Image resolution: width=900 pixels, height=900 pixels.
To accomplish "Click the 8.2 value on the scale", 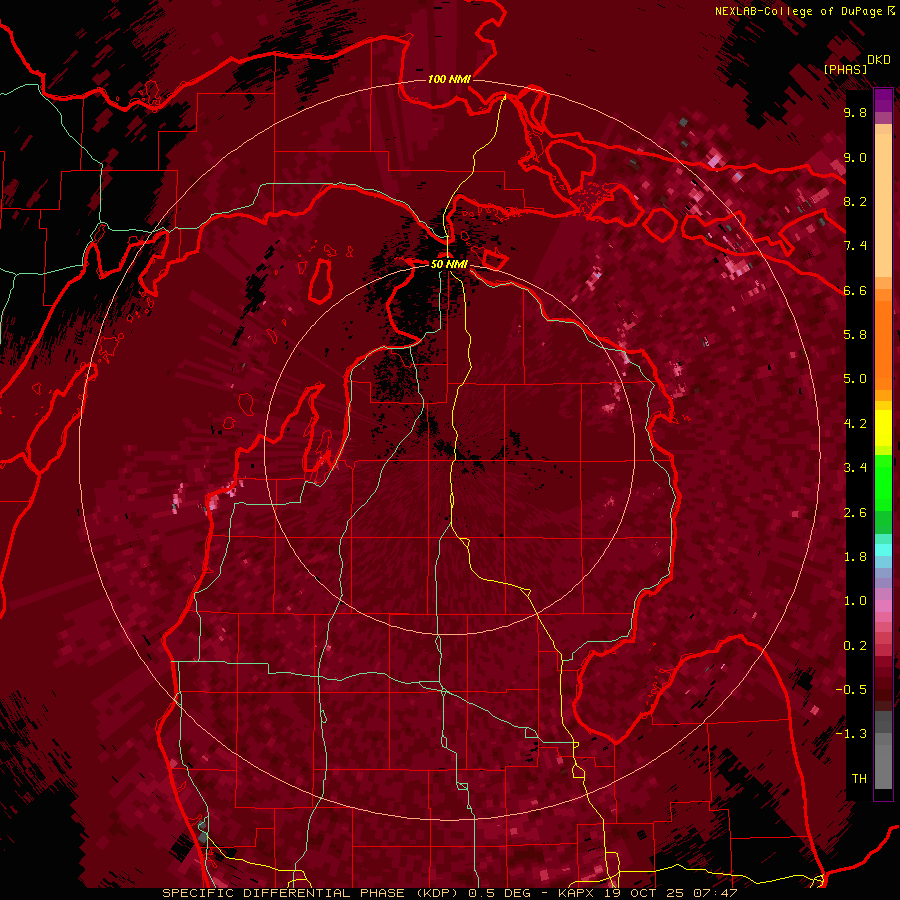I will point(855,201).
